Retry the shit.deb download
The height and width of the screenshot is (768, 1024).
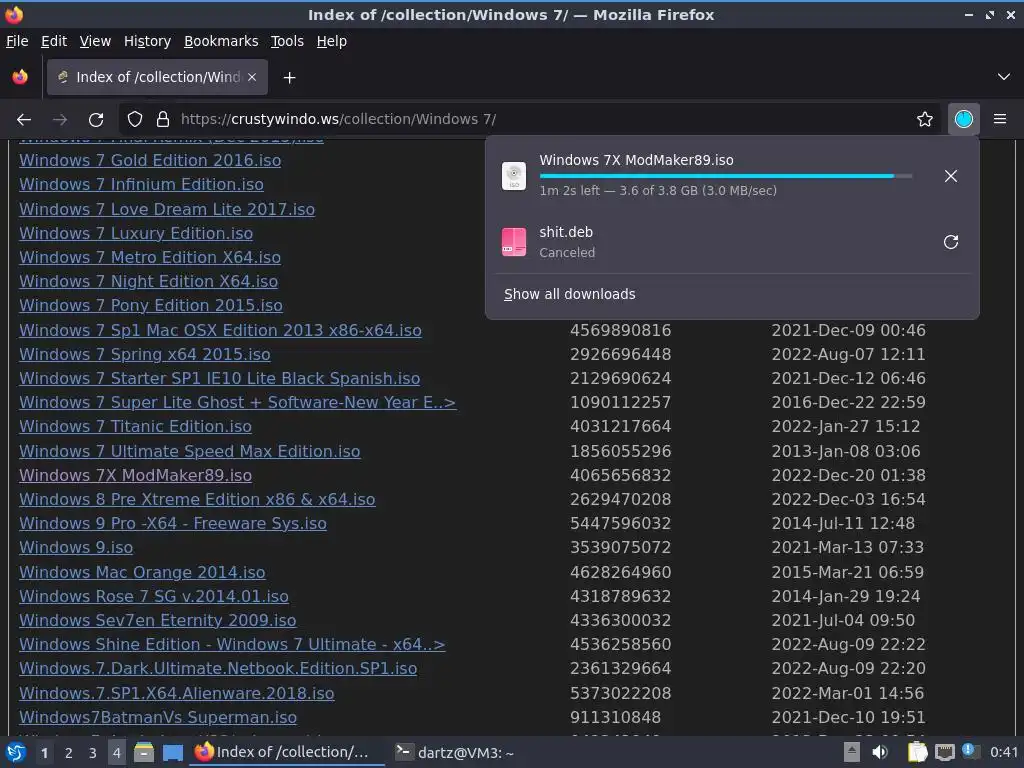click(x=951, y=242)
